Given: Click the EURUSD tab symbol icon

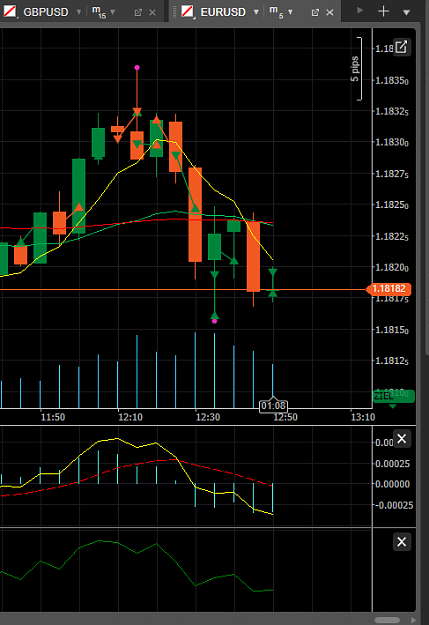Looking at the screenshot, I should pos(187,12).
